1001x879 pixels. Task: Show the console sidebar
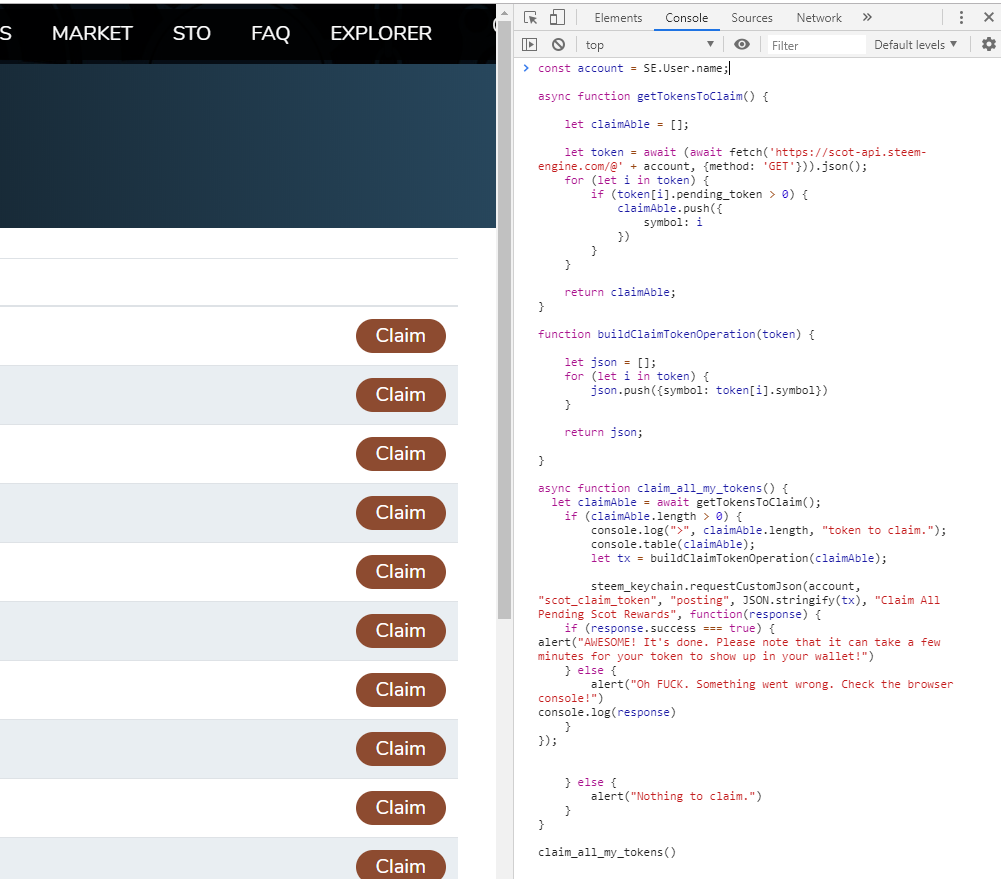(530, 45)
